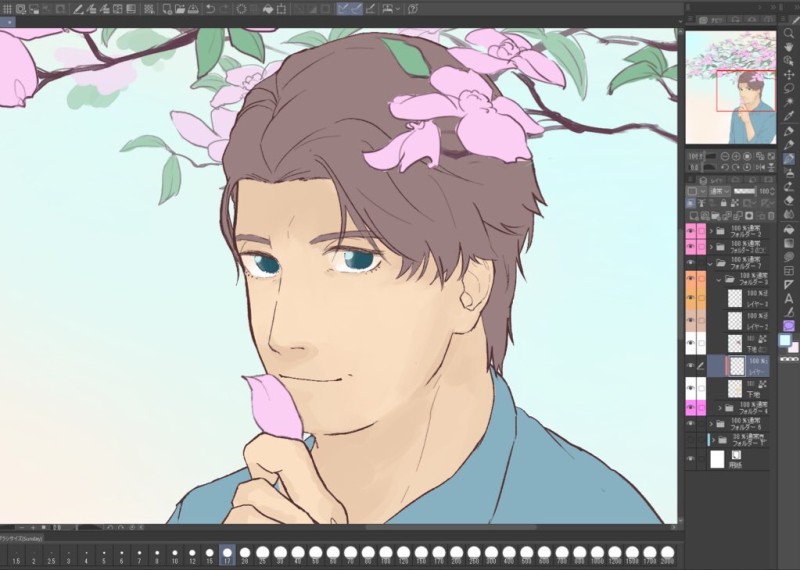This screenshot has width=800, height=570.
Task: Click the Navigator preview thumbnail
Action: tap(731, 88)
